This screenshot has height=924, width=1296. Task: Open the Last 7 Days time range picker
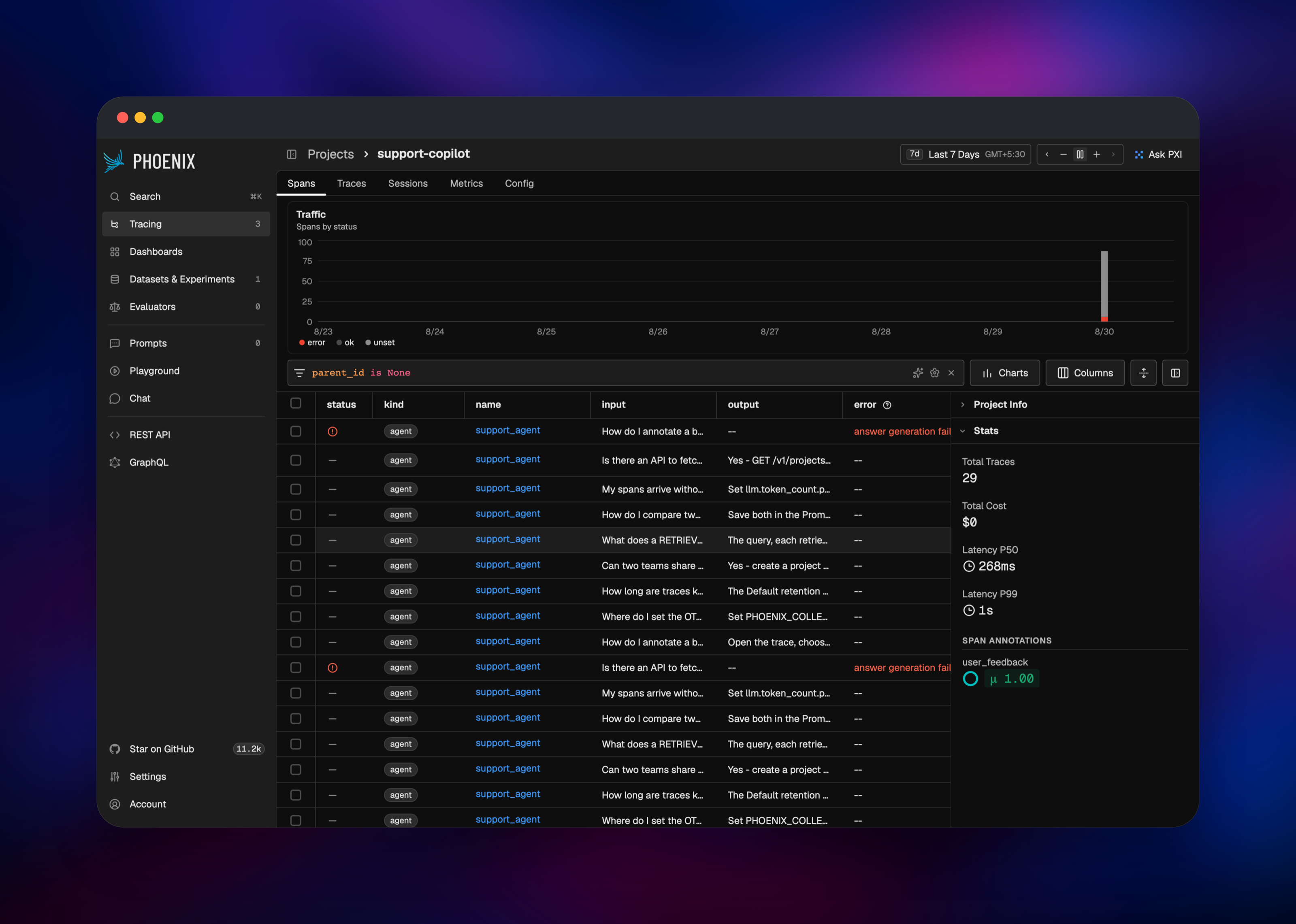966,154
